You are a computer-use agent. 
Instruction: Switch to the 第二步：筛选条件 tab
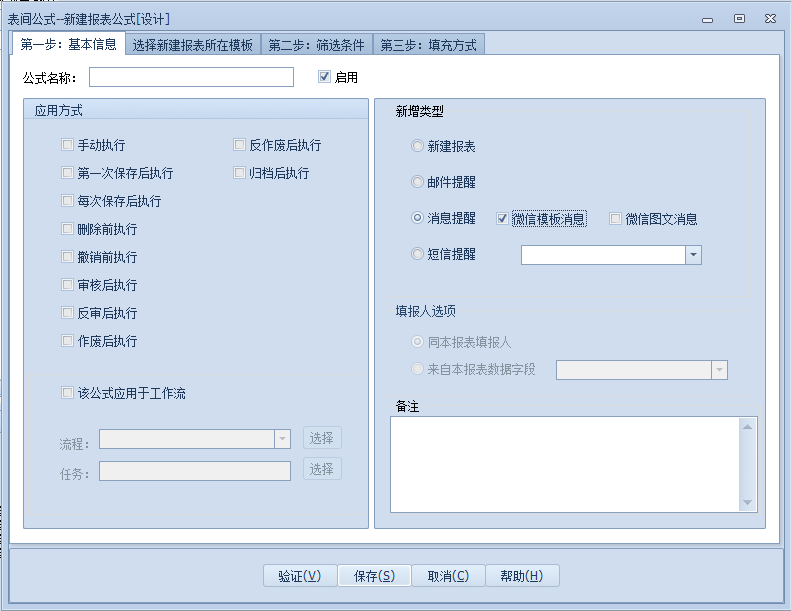tap(315, 45)
